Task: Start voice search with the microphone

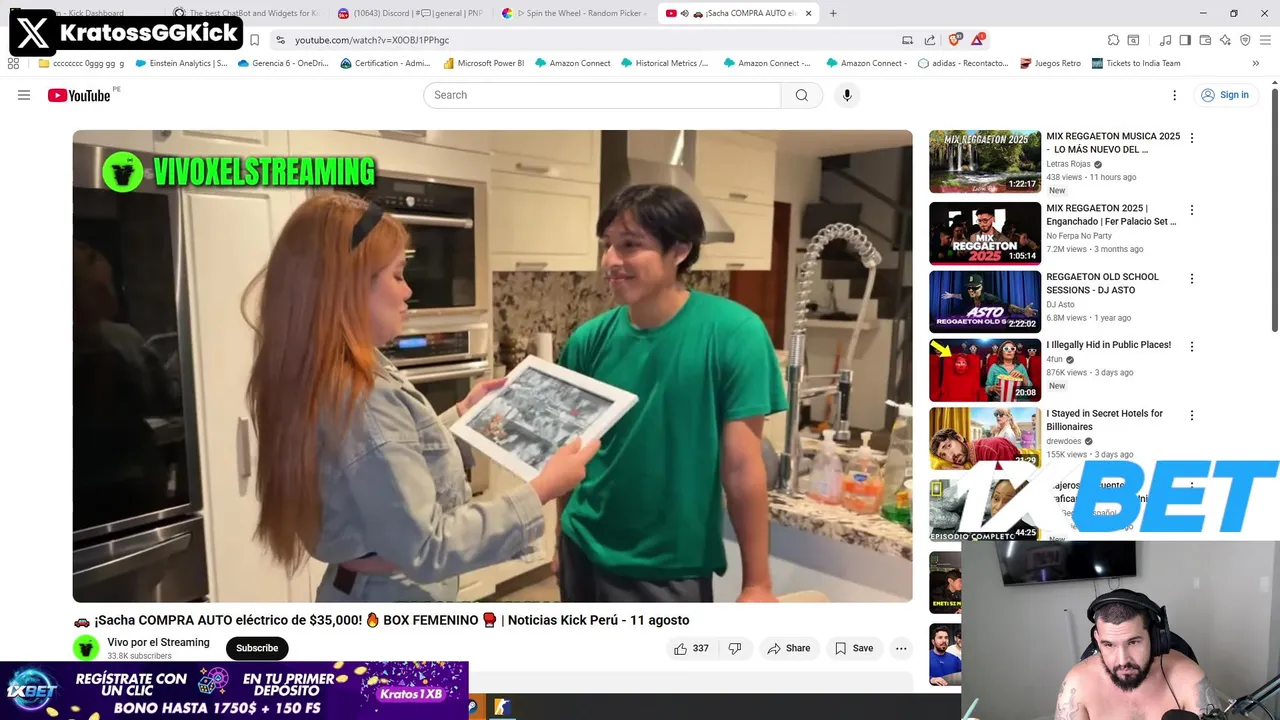Action: (847, 95)
